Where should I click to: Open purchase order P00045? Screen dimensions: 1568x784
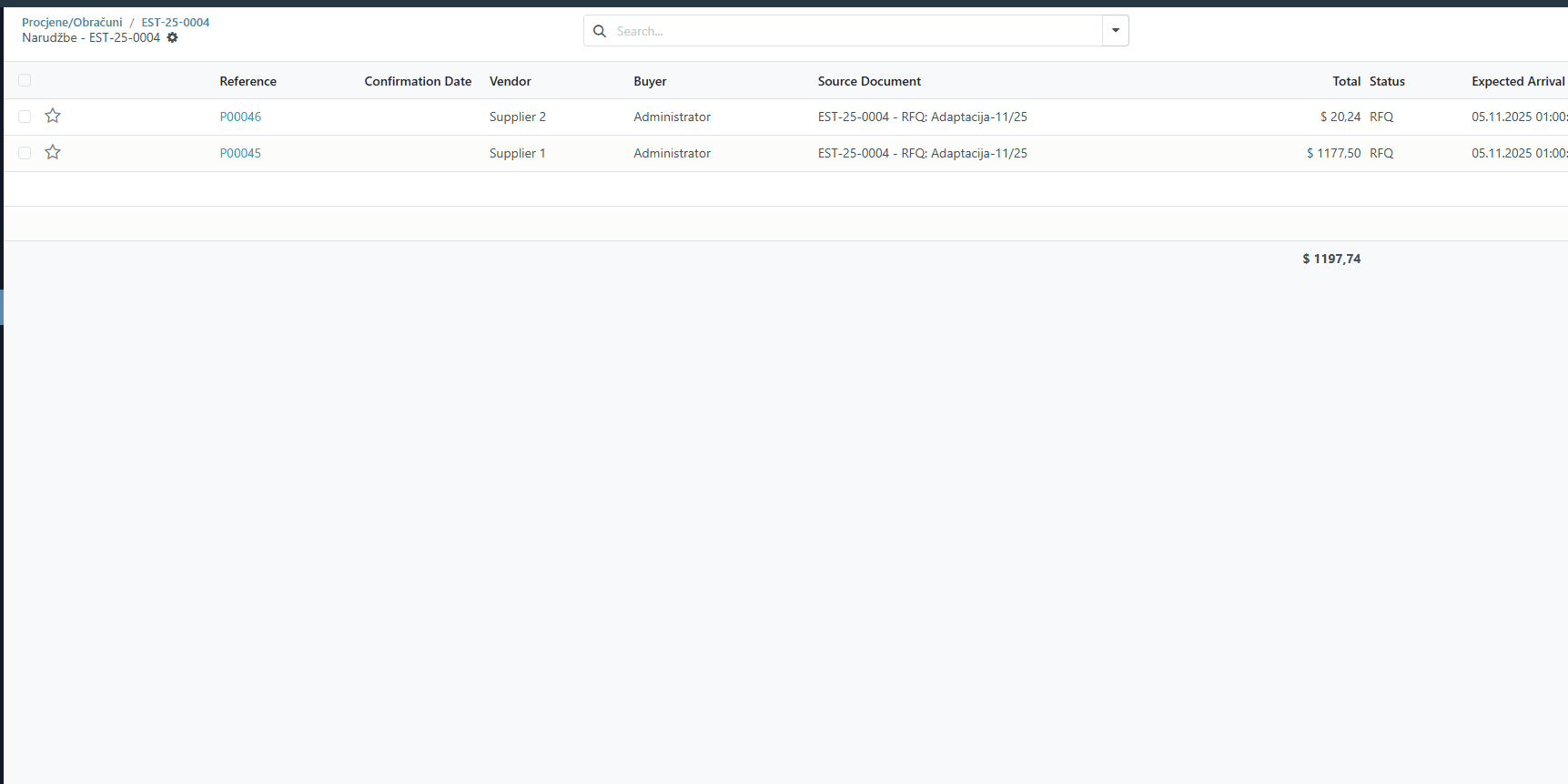pos(240,153)
